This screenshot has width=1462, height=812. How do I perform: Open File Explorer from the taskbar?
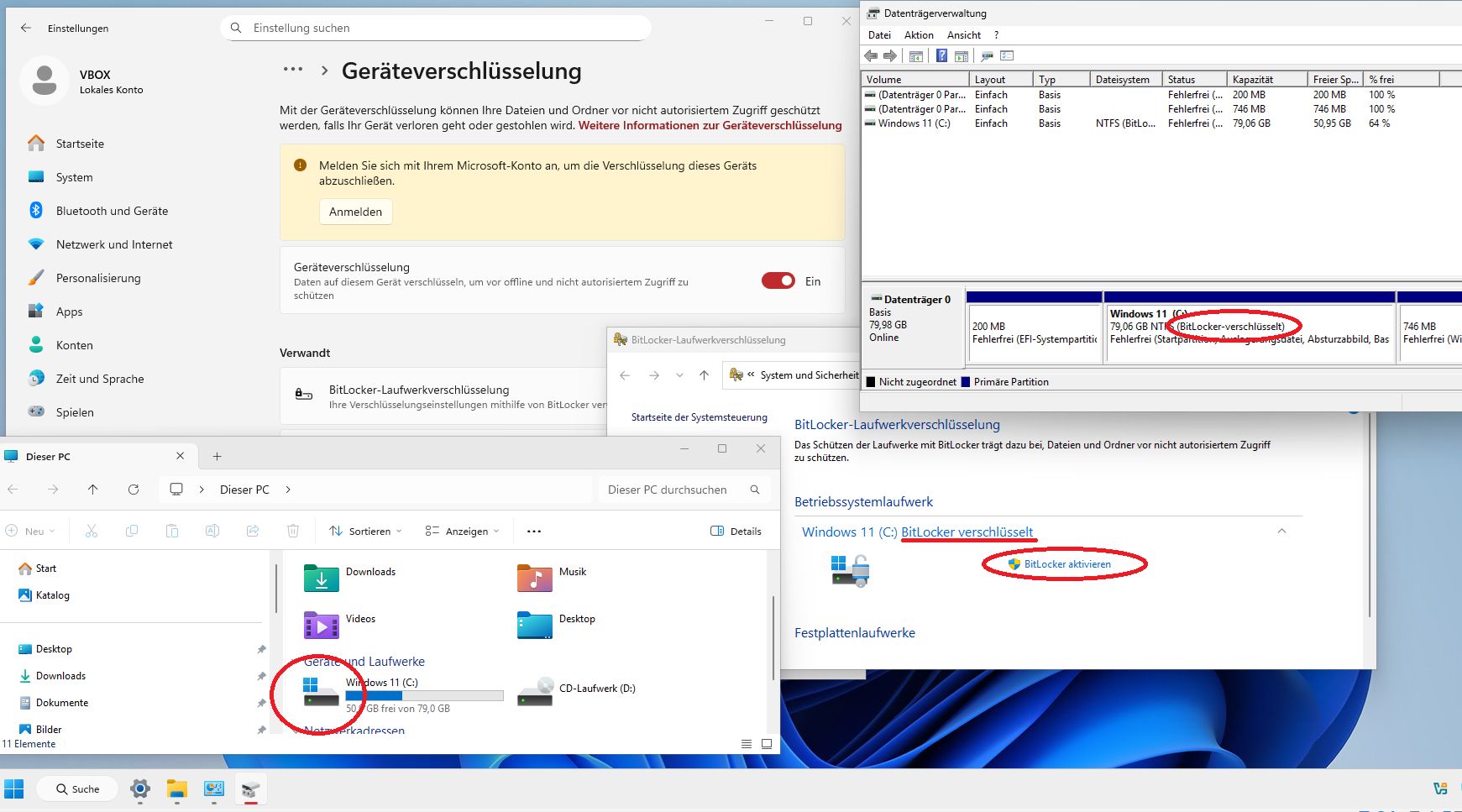click(x=176, y=789)
